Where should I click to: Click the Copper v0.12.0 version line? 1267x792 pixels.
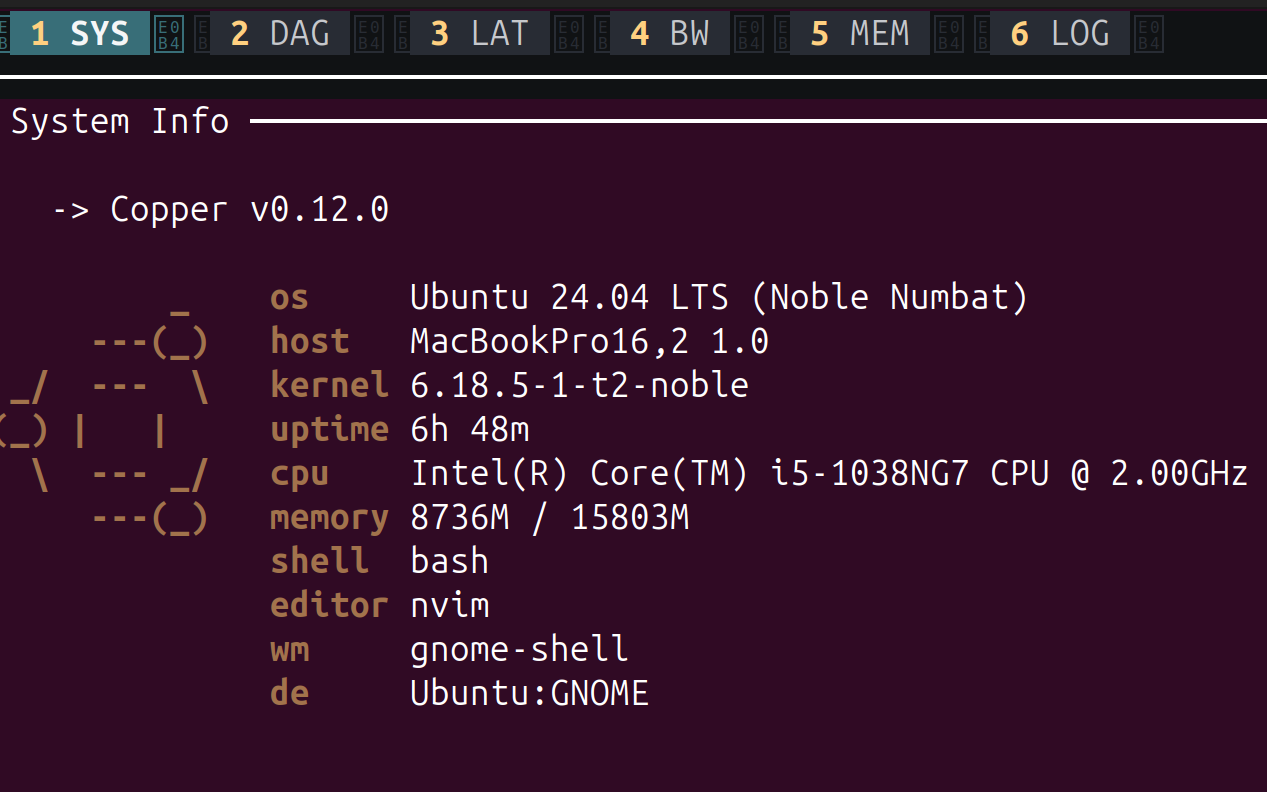click(220, 210)
